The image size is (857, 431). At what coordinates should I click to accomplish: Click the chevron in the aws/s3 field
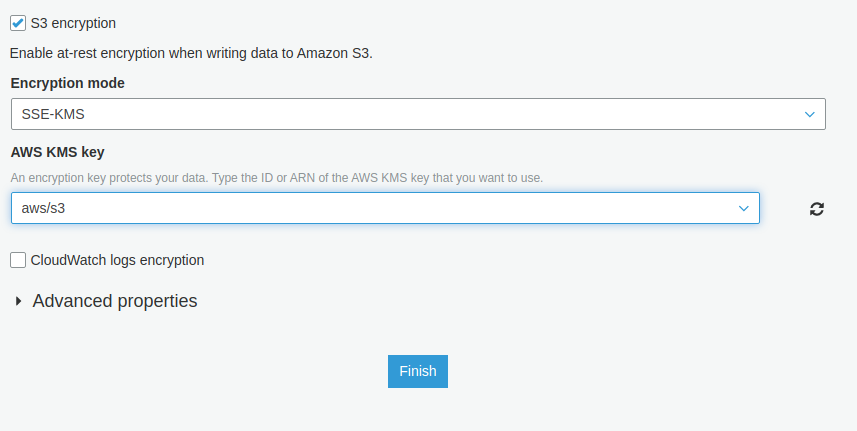743,208
